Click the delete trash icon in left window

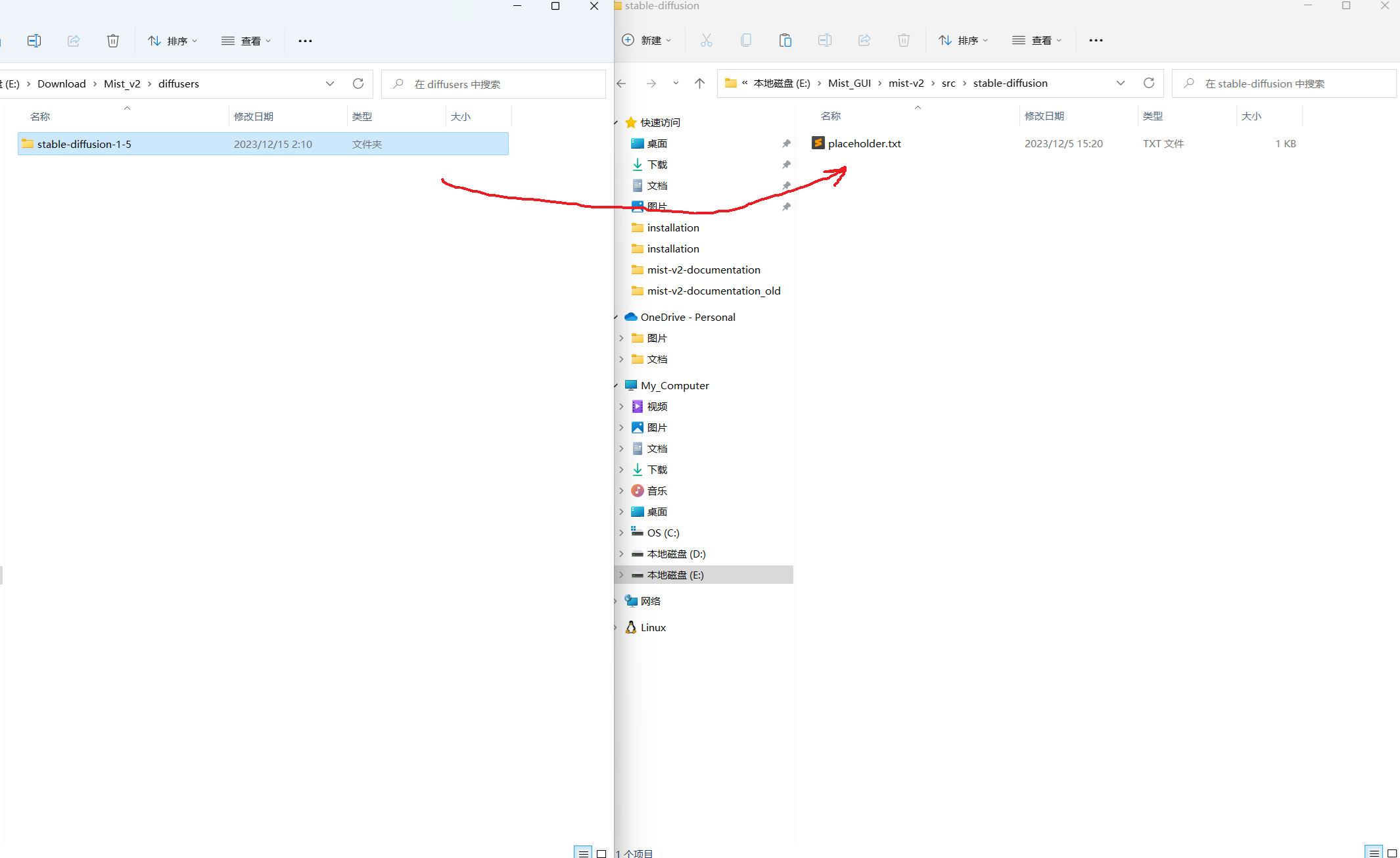coord(113,41)
